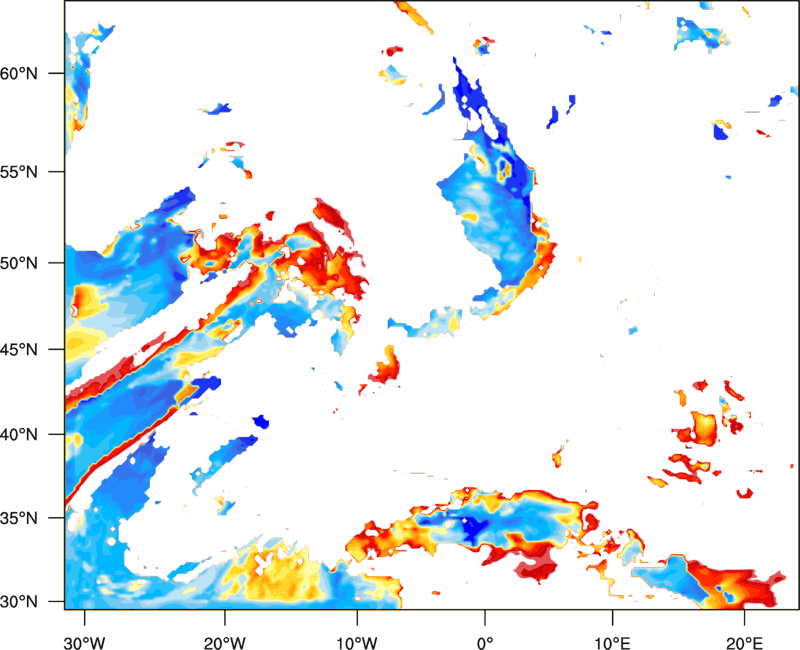The image size is (800, 650).
Task: Click the 10°W longitude label
Action: (x=357, y=643)
